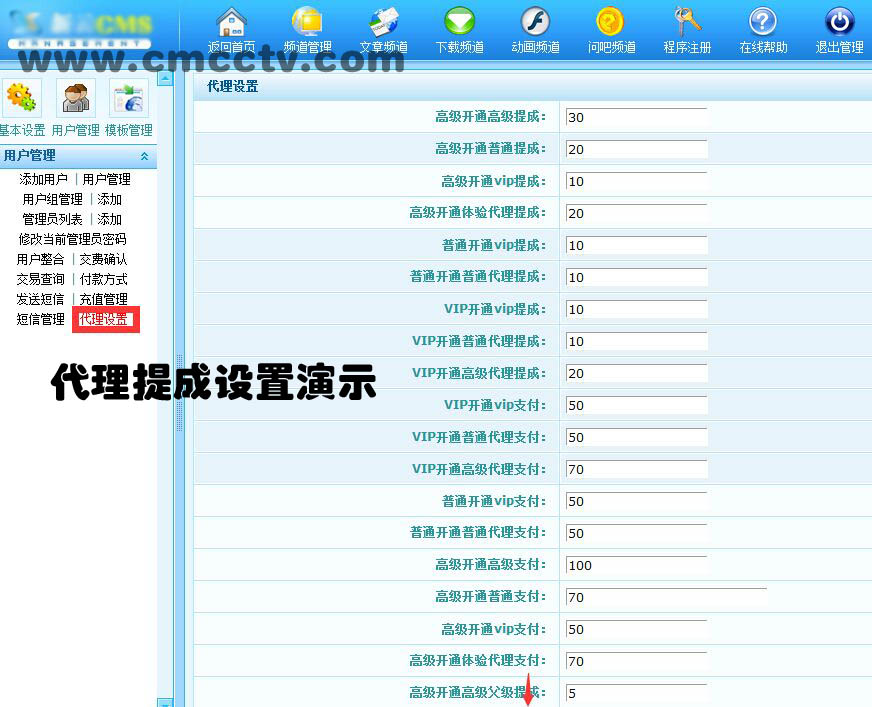Open the 短信管理 link
Image resolution: width=872 pixels, height=707 pixels.
(x=40, y=319)
